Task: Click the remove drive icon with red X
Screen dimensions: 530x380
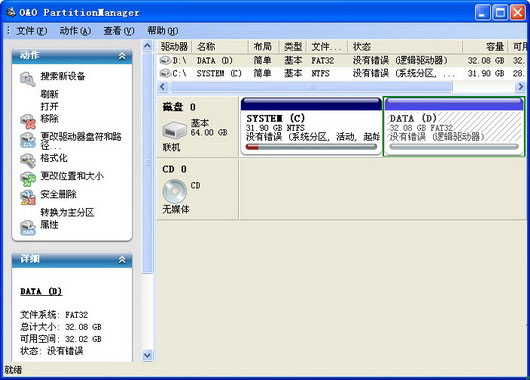Action: (x=27, y=121)
